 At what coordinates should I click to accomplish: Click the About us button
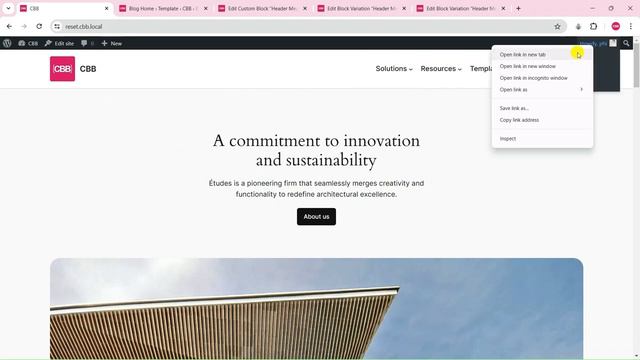pyautogui.click(x=316, y=216)
